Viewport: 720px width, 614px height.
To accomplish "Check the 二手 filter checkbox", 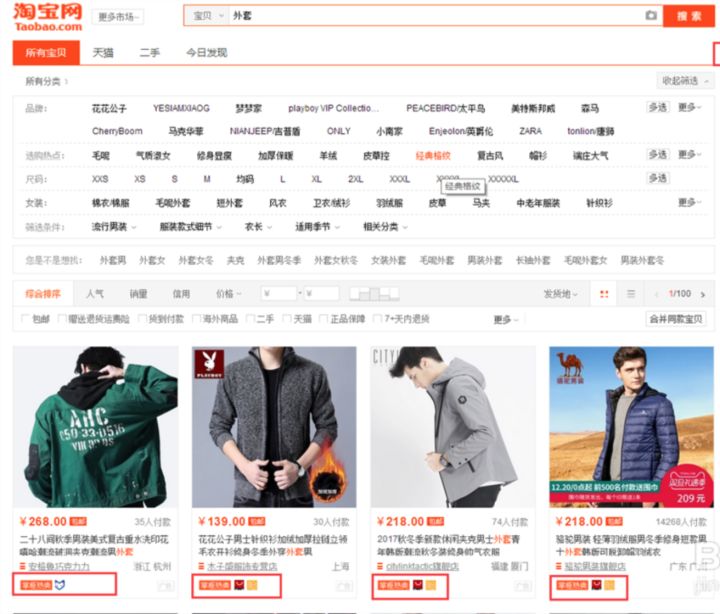I will [250, 319].
